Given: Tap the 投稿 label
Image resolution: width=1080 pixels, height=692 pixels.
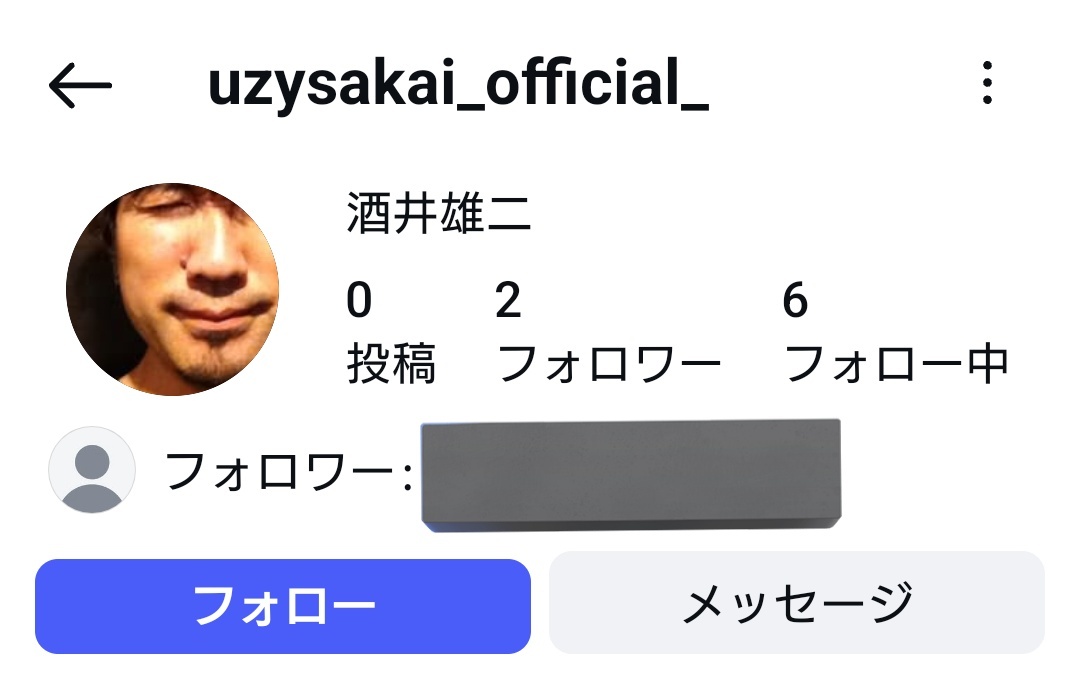Looking at the screenshot, I should click(x=391, y=364).
